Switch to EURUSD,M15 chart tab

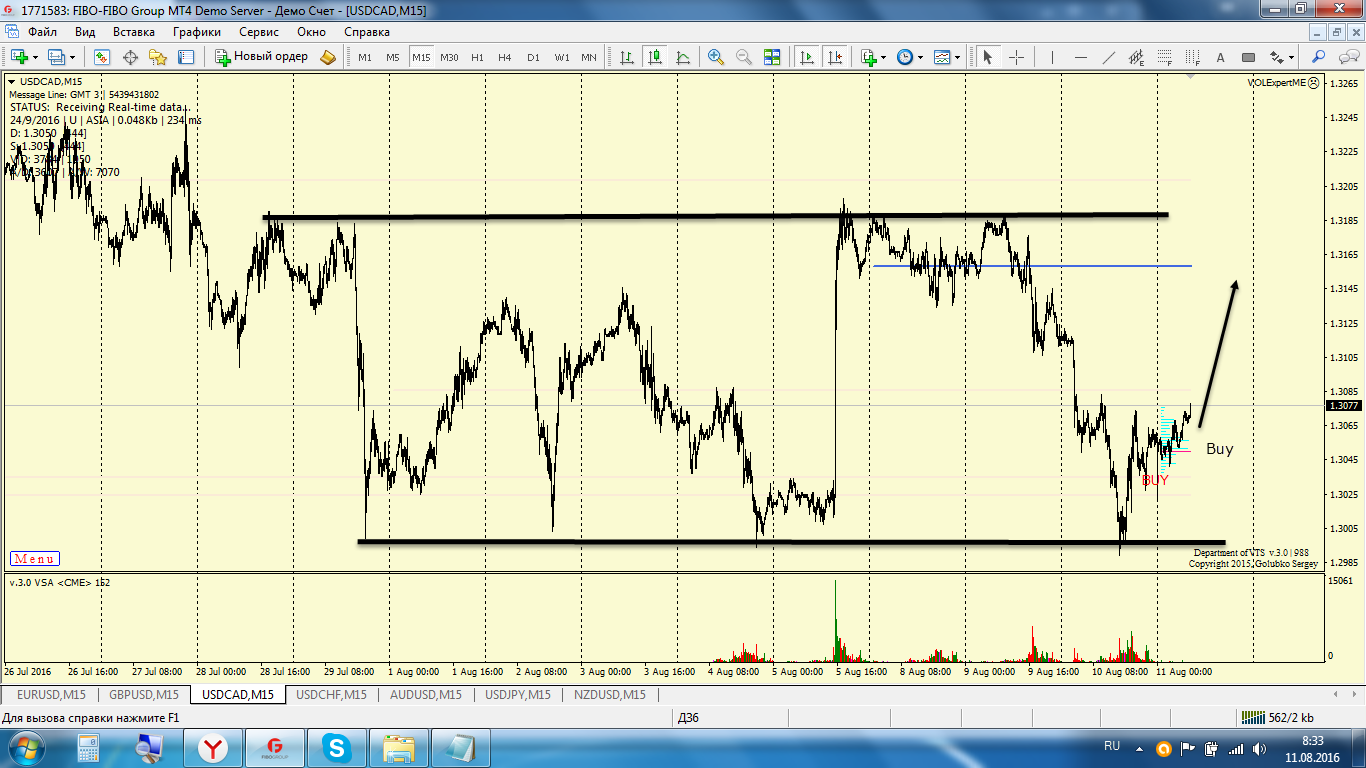point(51,694)
